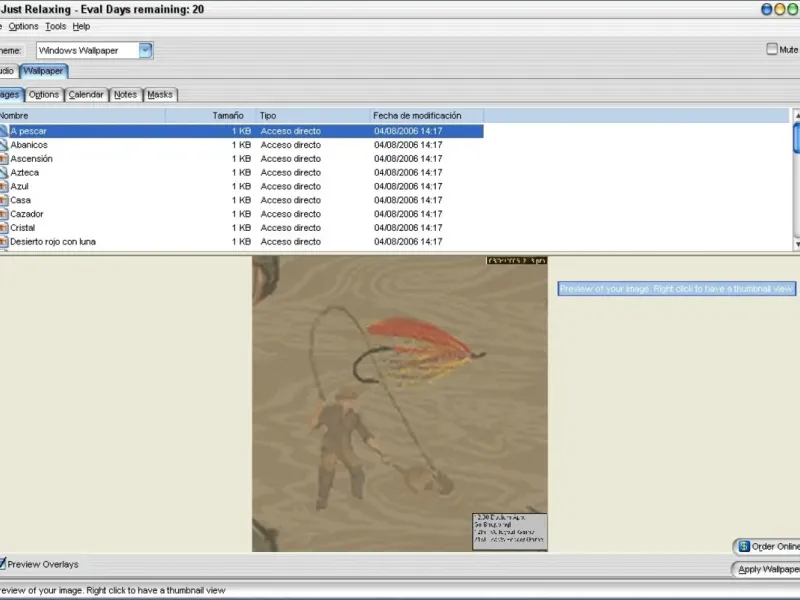
Task: Sort the list by the Tamaño column header
Action: [210, 115]
